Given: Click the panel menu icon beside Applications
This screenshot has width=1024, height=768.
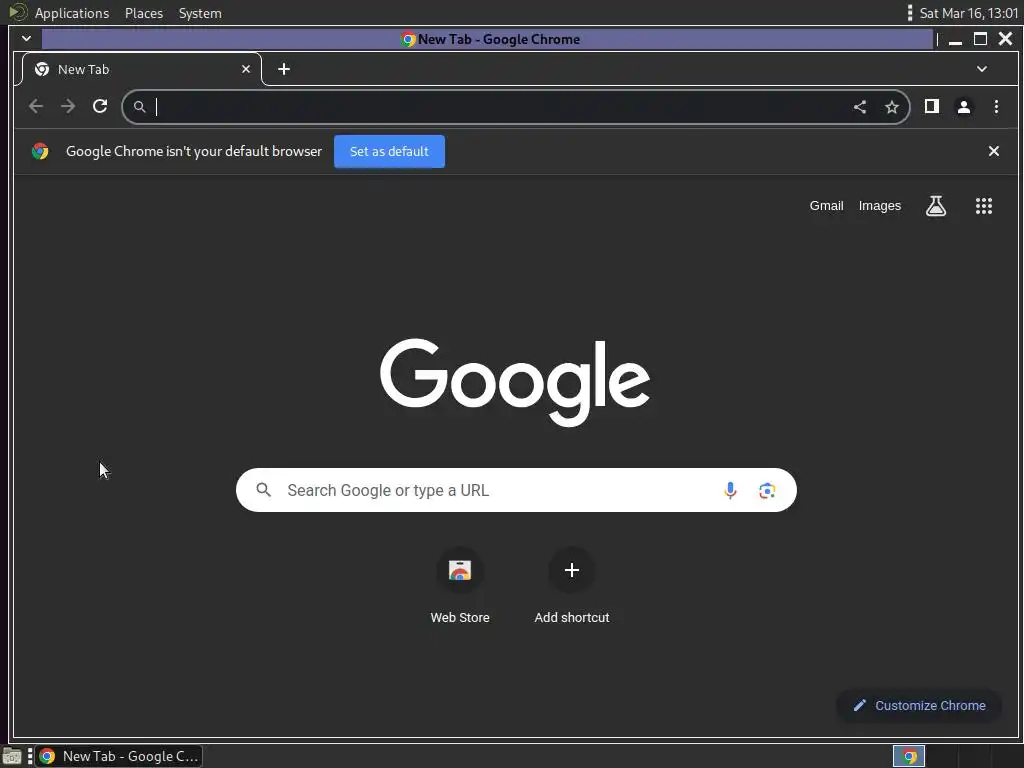Looking at the screenshot, I should pos(18,12).
